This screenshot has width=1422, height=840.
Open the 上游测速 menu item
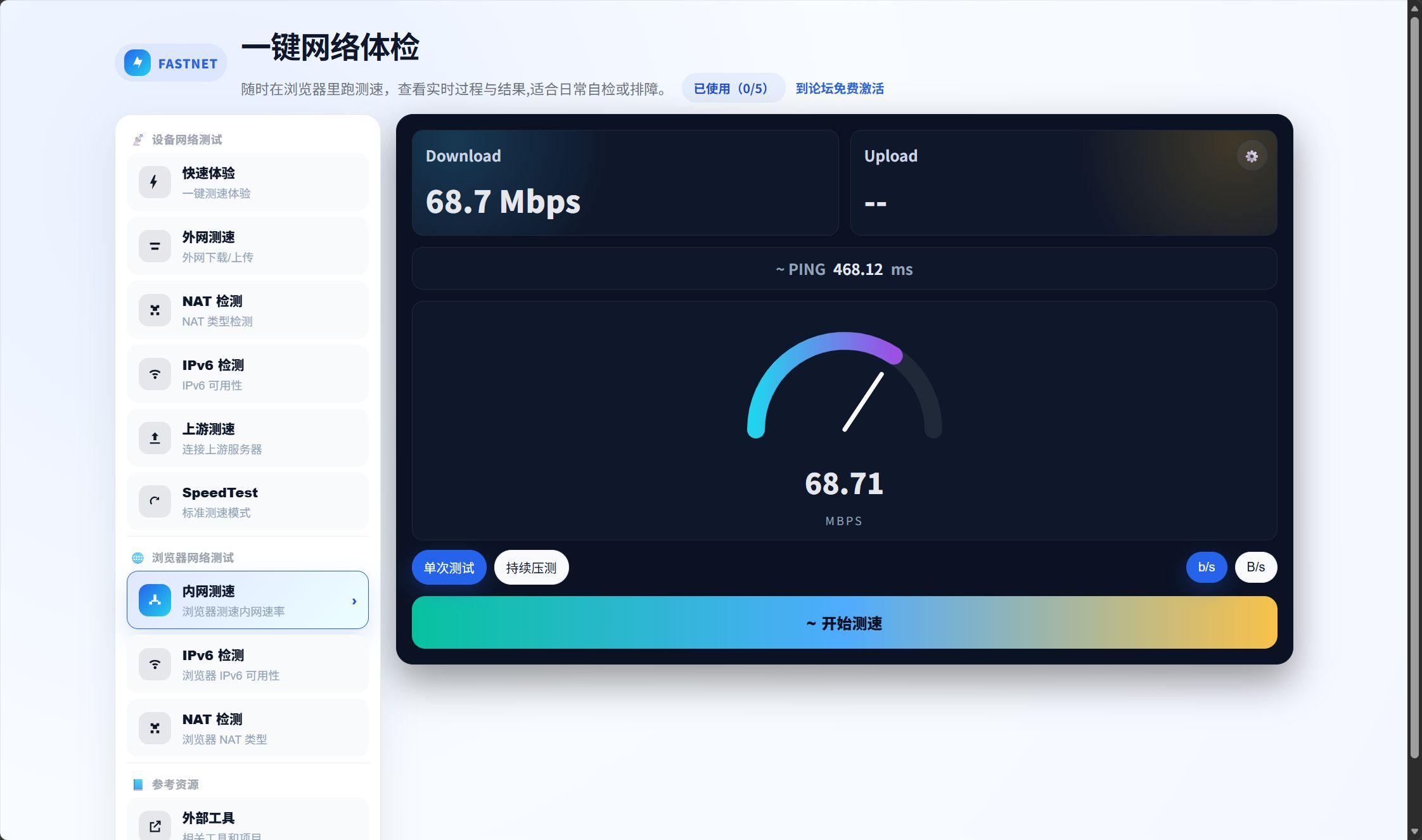248,438
